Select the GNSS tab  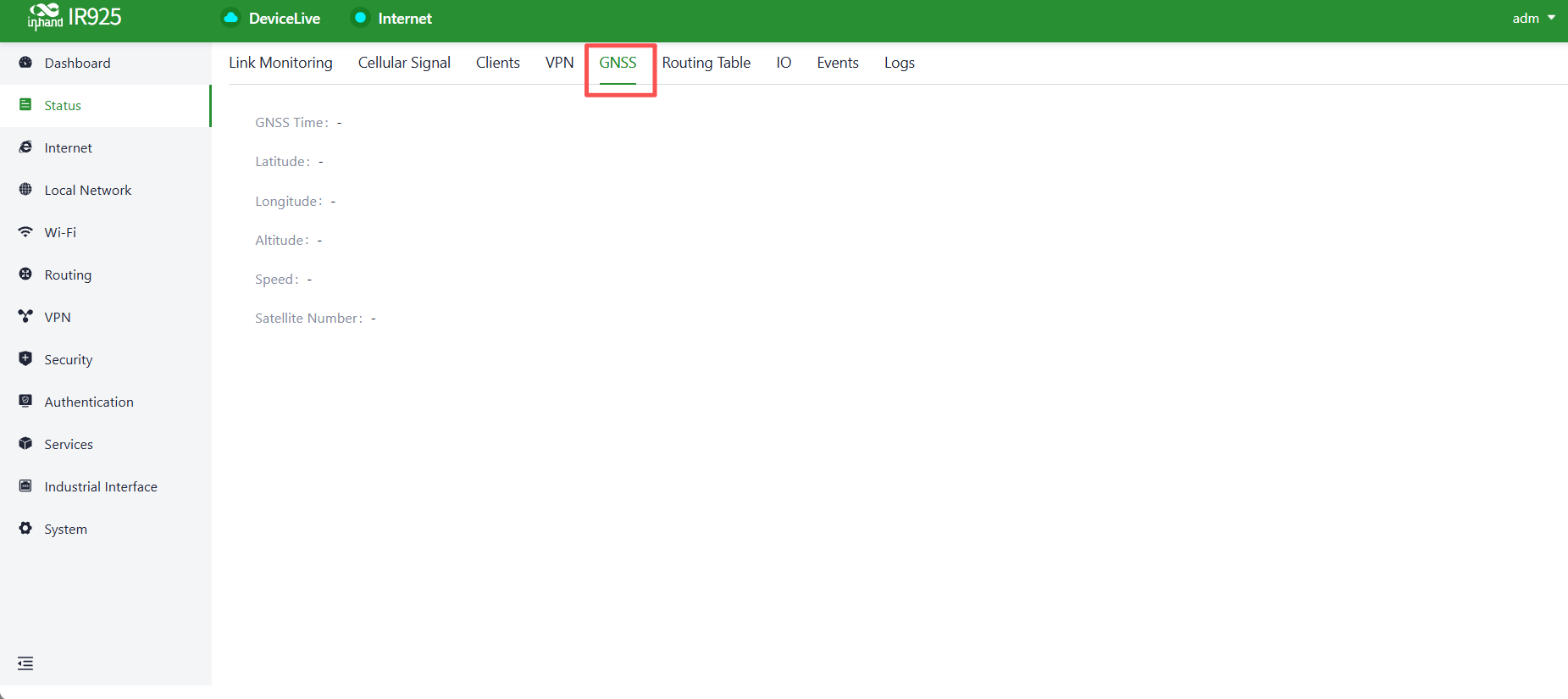[x=618, y=63]
